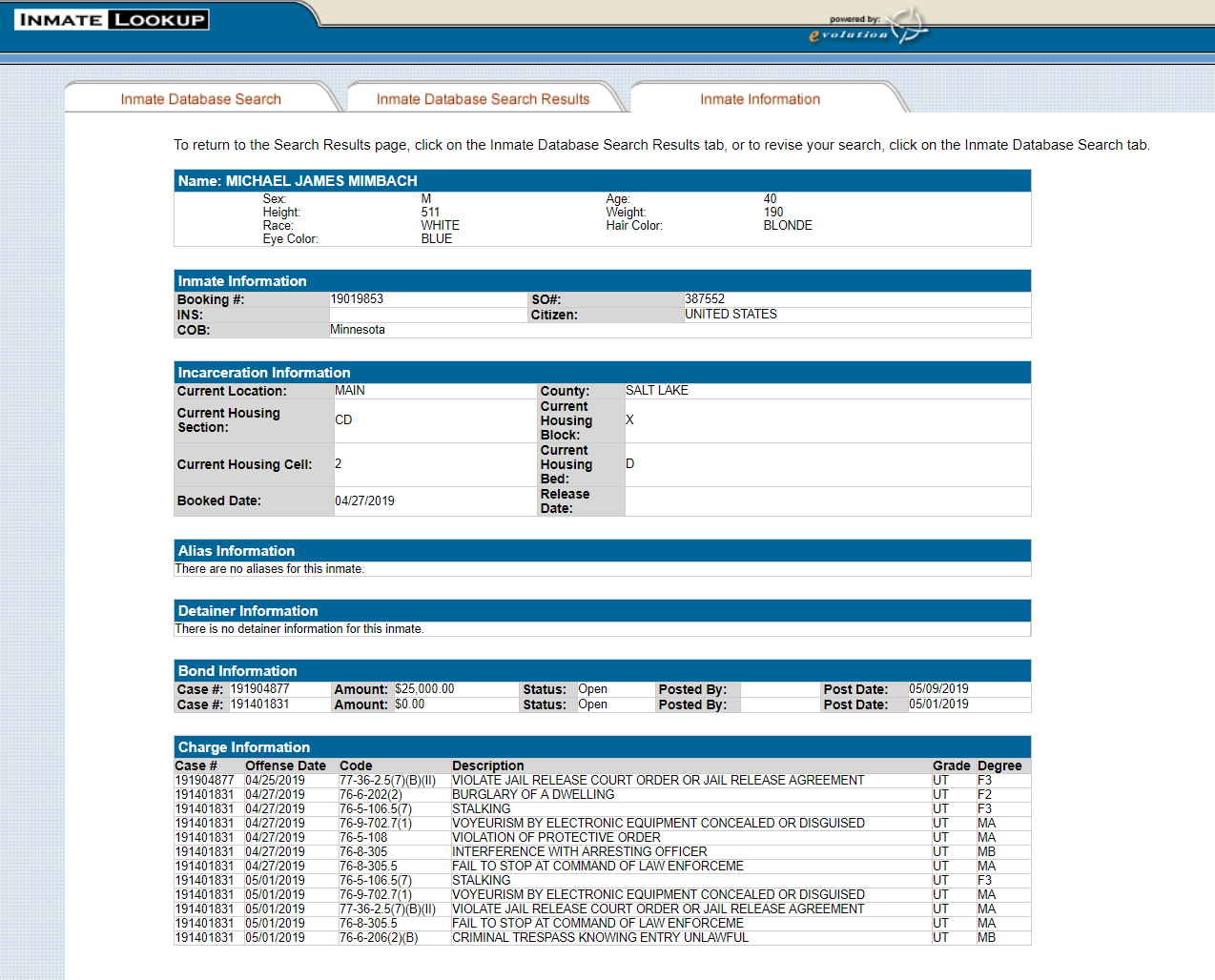The image size is (1215, 980).
Task: Click booking number 19019853
Action: (x=357, y=299)
